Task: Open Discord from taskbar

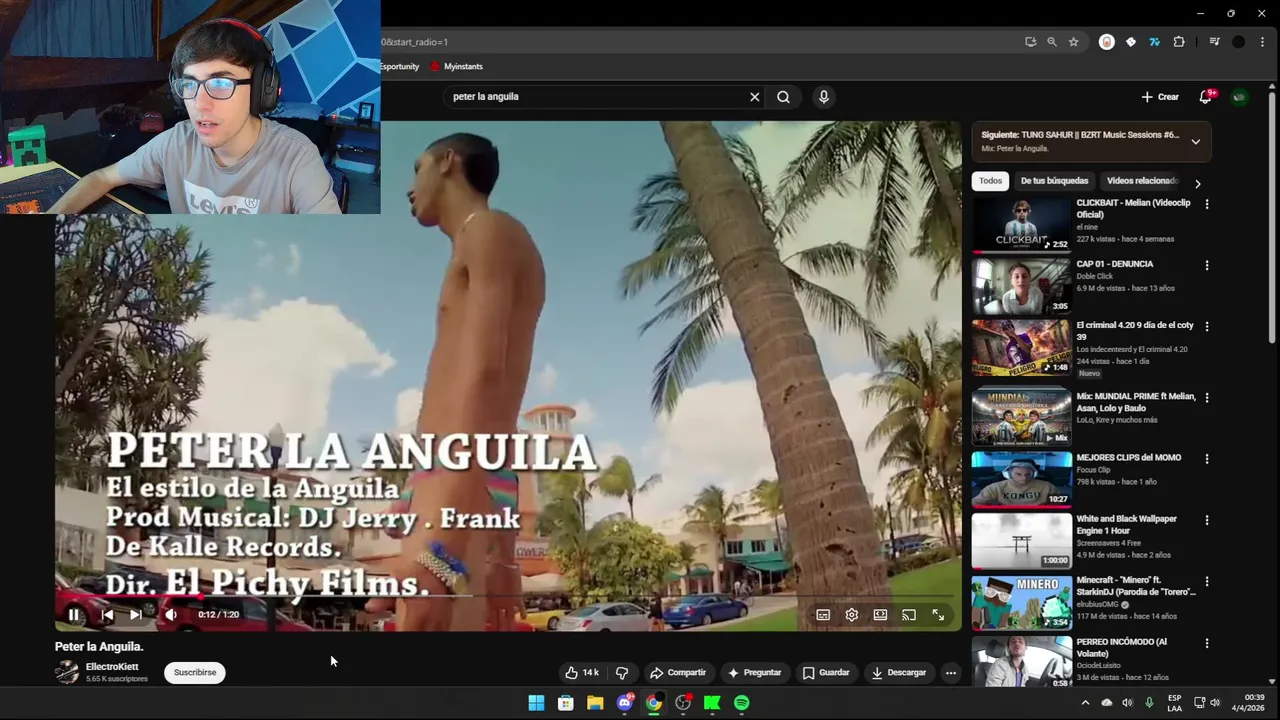Action: tap(625, 703)
